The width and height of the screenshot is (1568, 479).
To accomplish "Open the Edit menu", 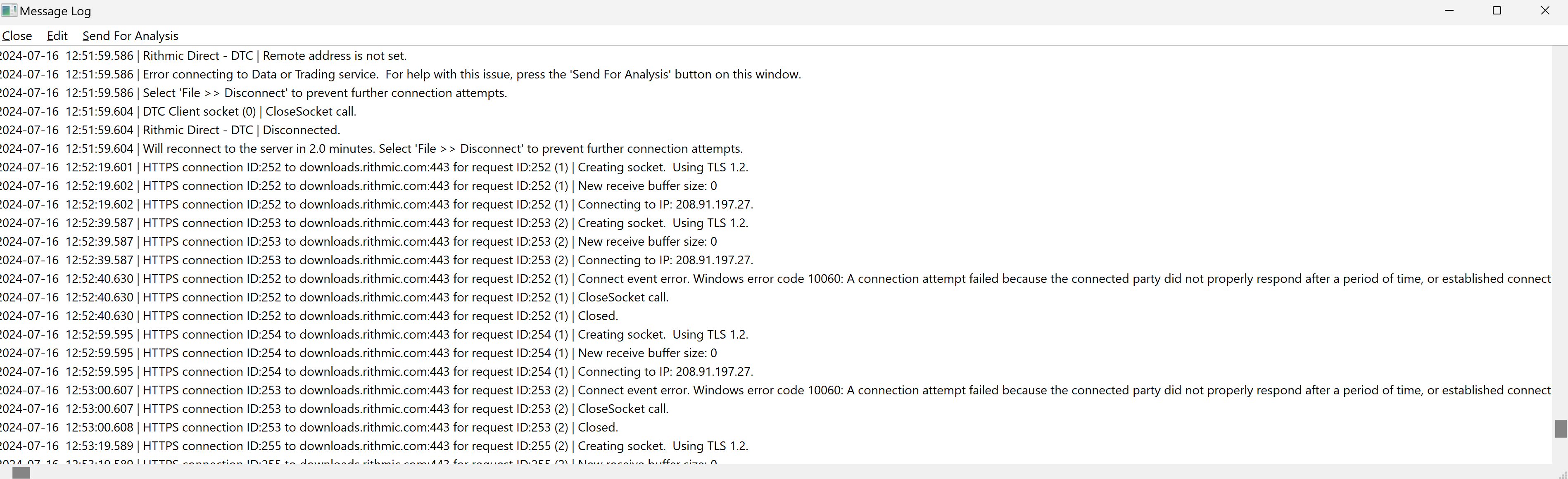I will 57,36.
